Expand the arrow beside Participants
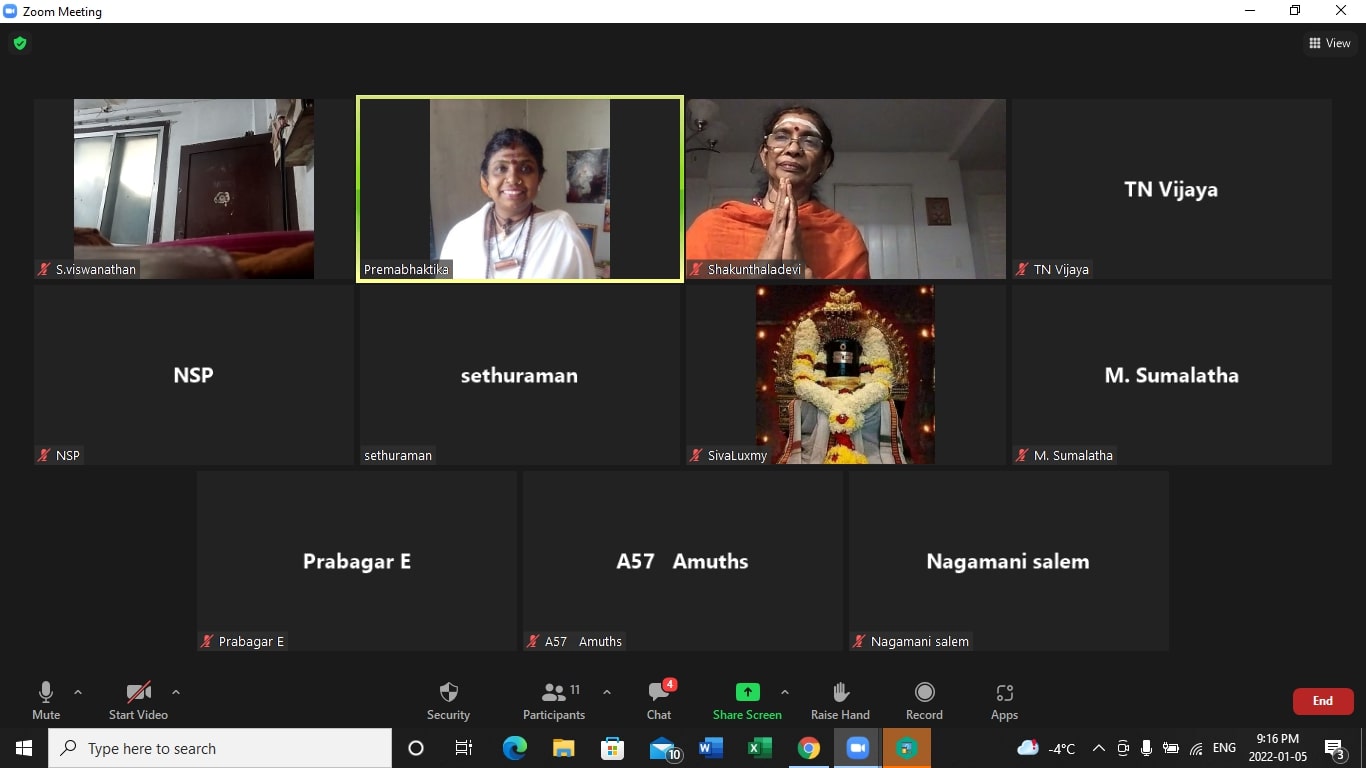Viewport: 1366px width, 768px height. (606, 692)
